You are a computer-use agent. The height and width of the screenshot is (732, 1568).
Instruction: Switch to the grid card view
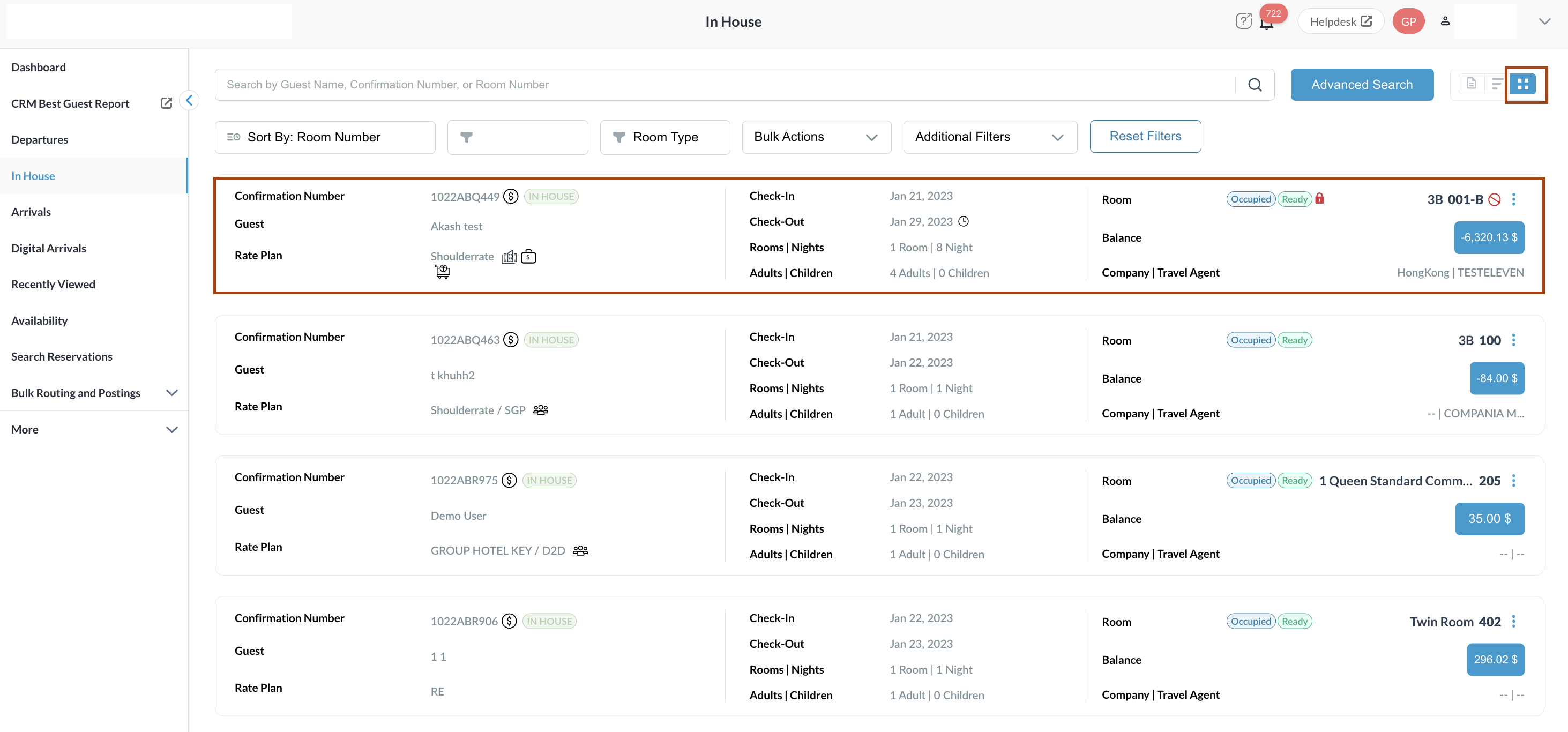[x=1522, y=84]
